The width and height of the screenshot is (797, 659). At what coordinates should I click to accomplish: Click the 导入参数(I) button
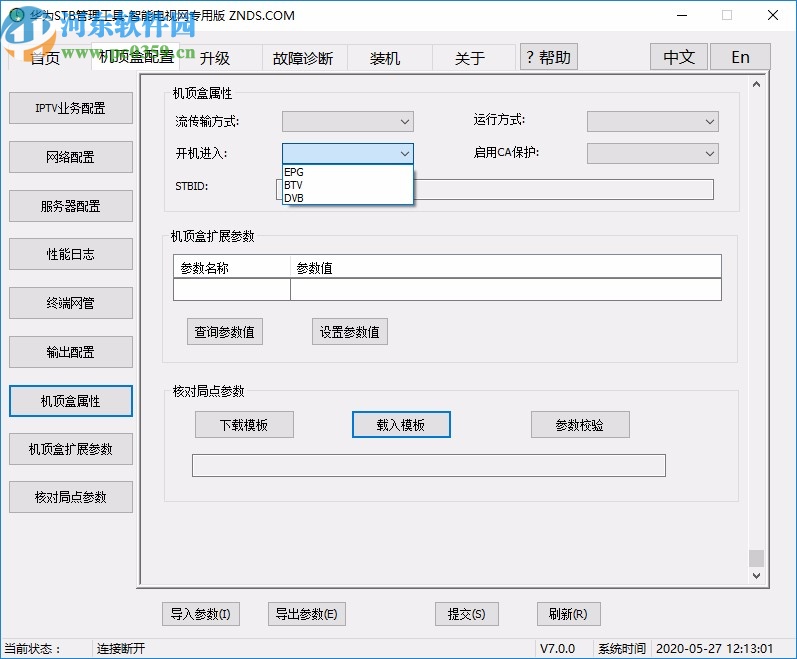[x=201, y=614]
